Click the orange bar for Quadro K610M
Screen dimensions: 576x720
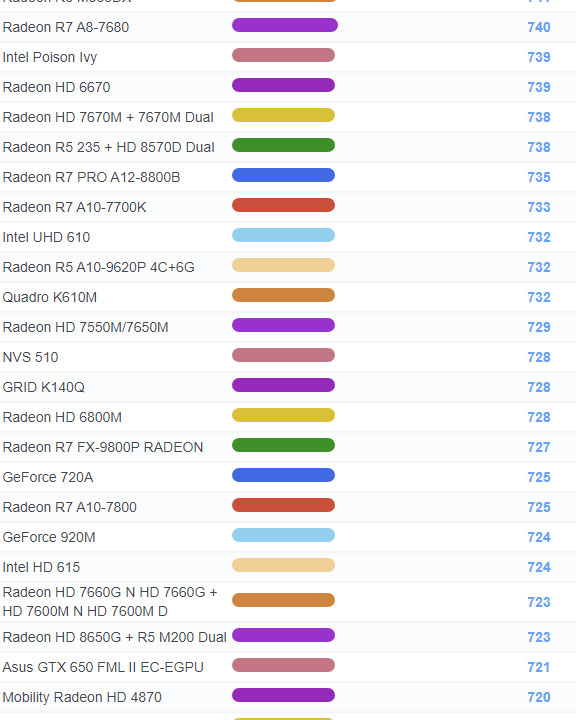[x=283, y=295]
